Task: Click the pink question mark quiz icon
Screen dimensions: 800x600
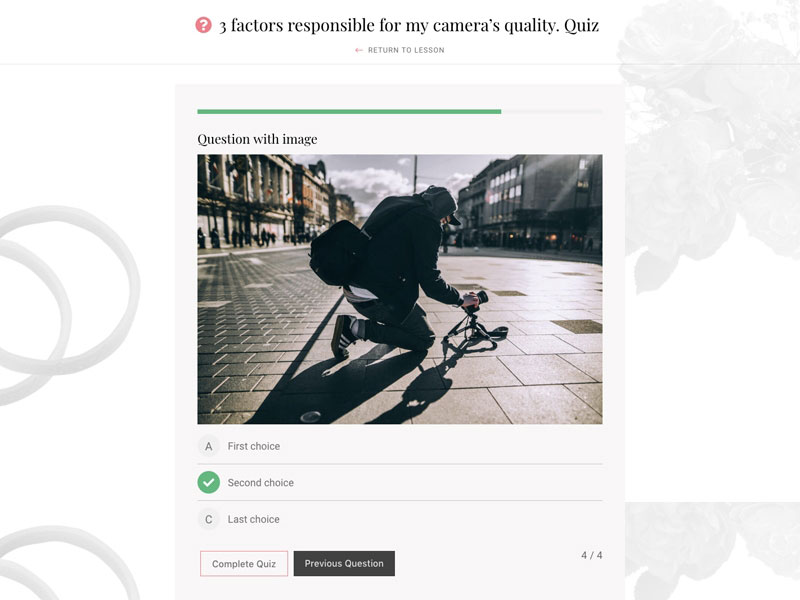Action: point(203,25)
